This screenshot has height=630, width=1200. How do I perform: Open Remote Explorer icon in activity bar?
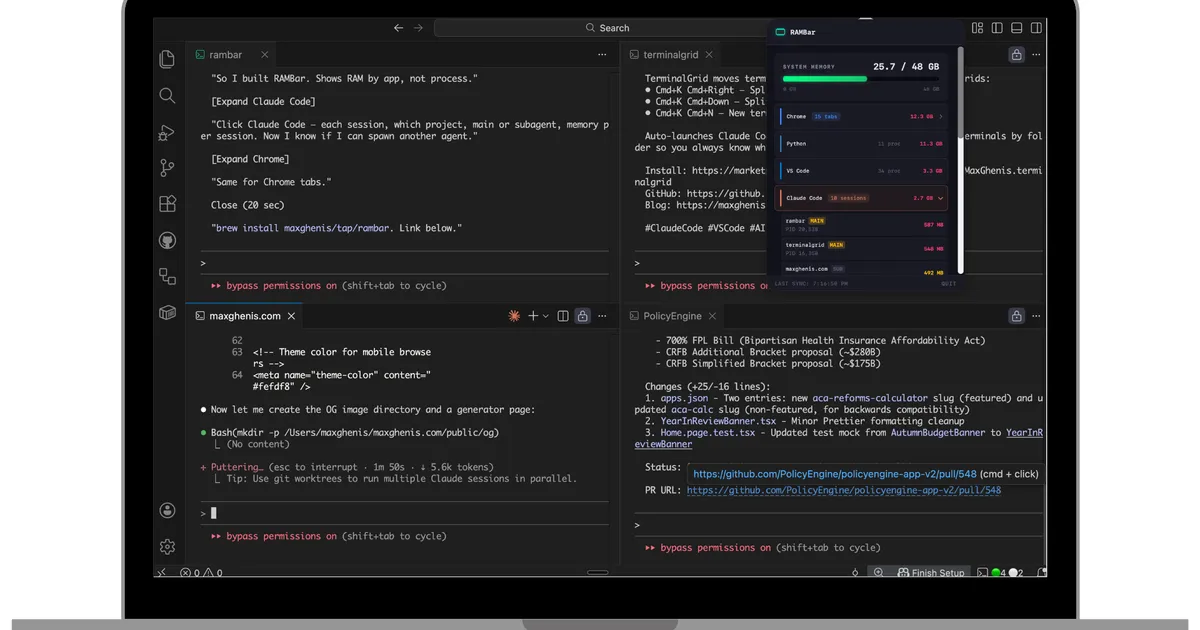(x=167, y=276)
